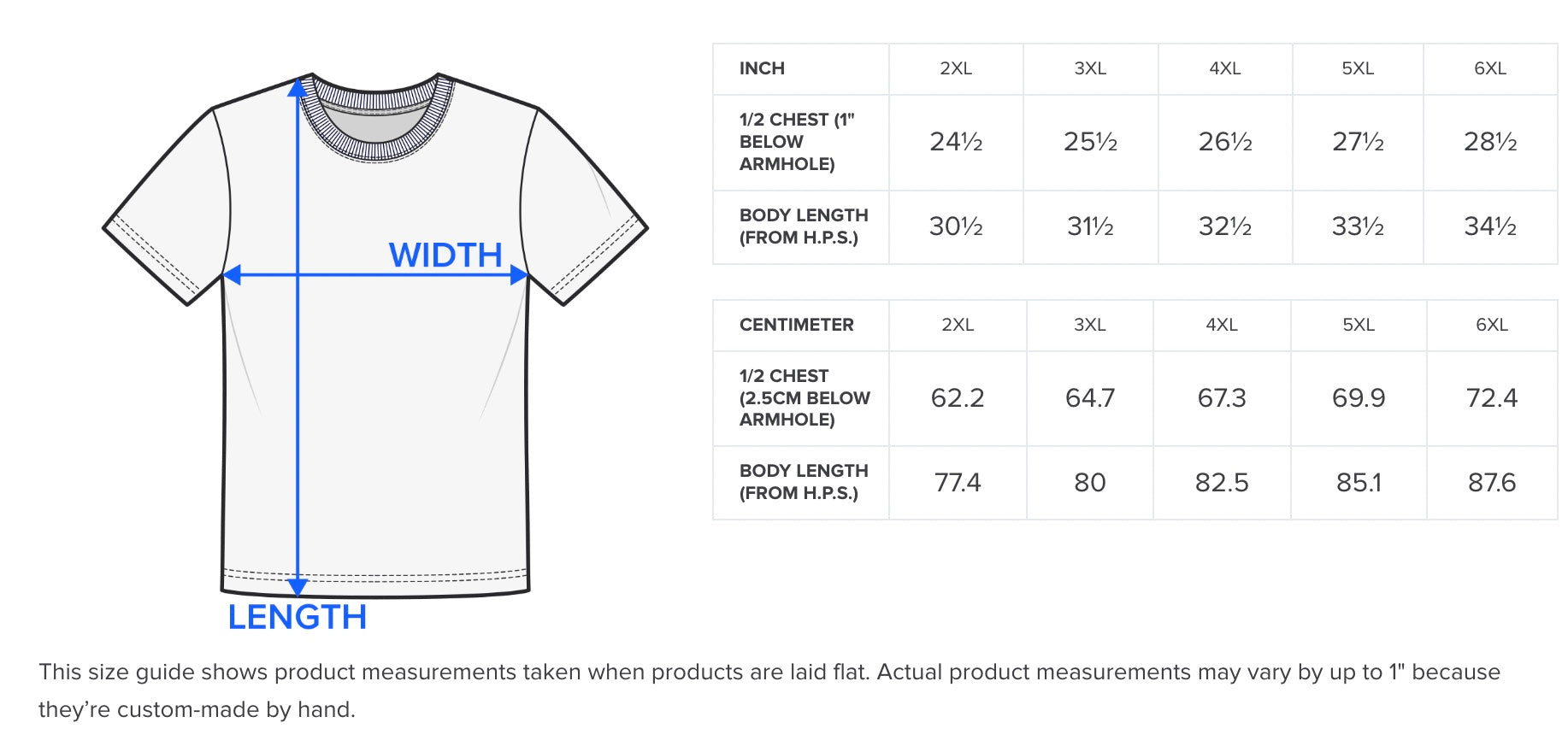
Task: Click the 6XL column header in inch table
Action: click(x=1489, y=68)
